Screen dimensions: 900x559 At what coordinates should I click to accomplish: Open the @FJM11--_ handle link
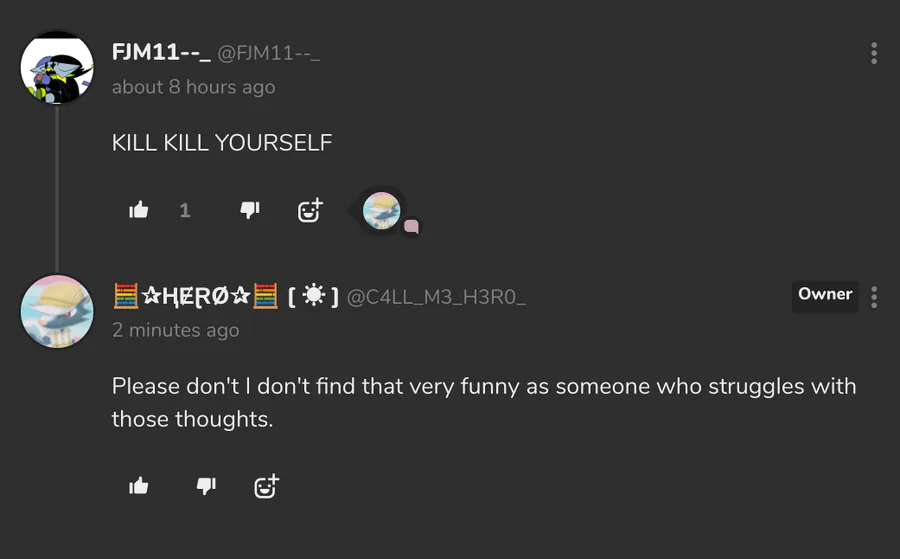pos(269,53)
